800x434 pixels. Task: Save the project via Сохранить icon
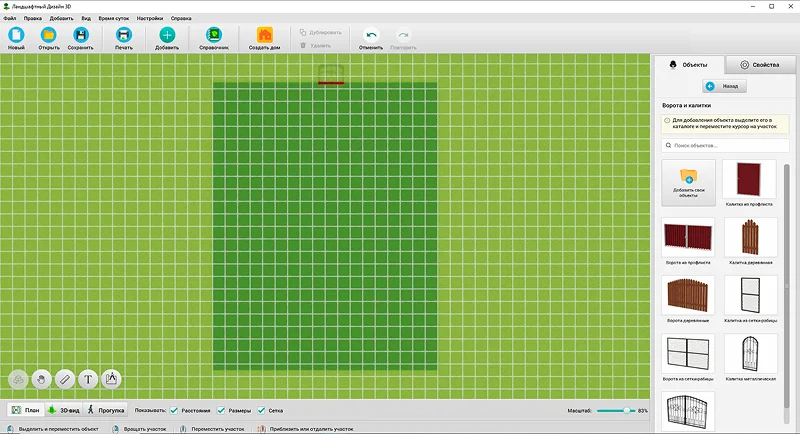[81, 35]
